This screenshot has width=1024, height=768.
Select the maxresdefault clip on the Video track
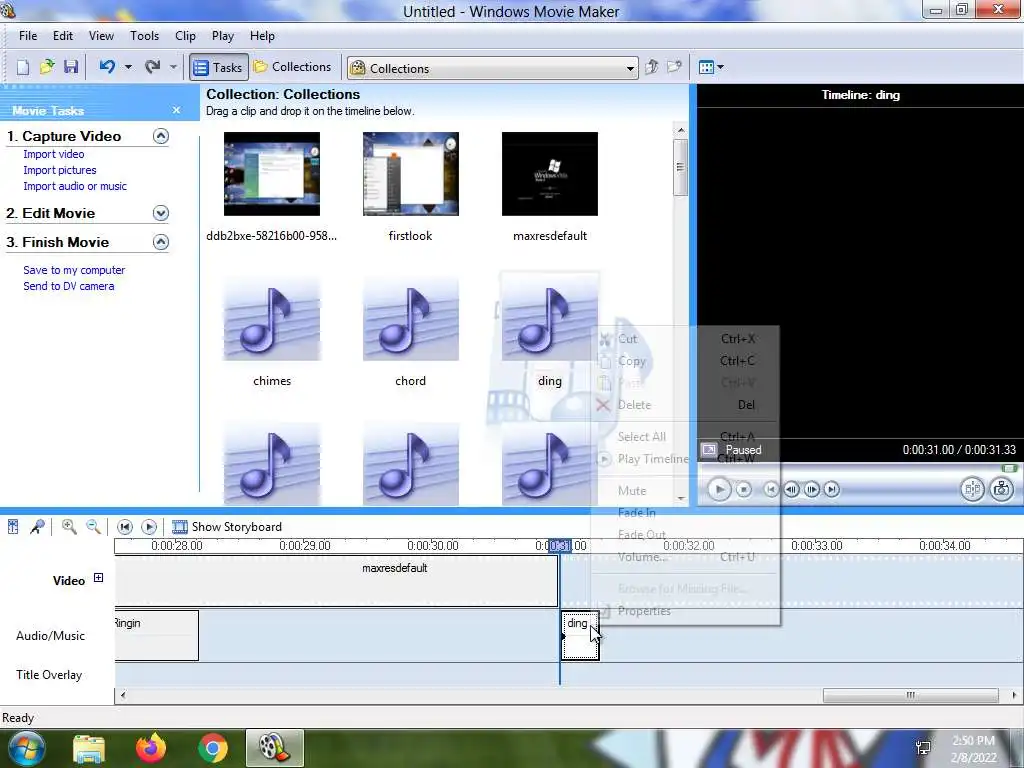336,581
